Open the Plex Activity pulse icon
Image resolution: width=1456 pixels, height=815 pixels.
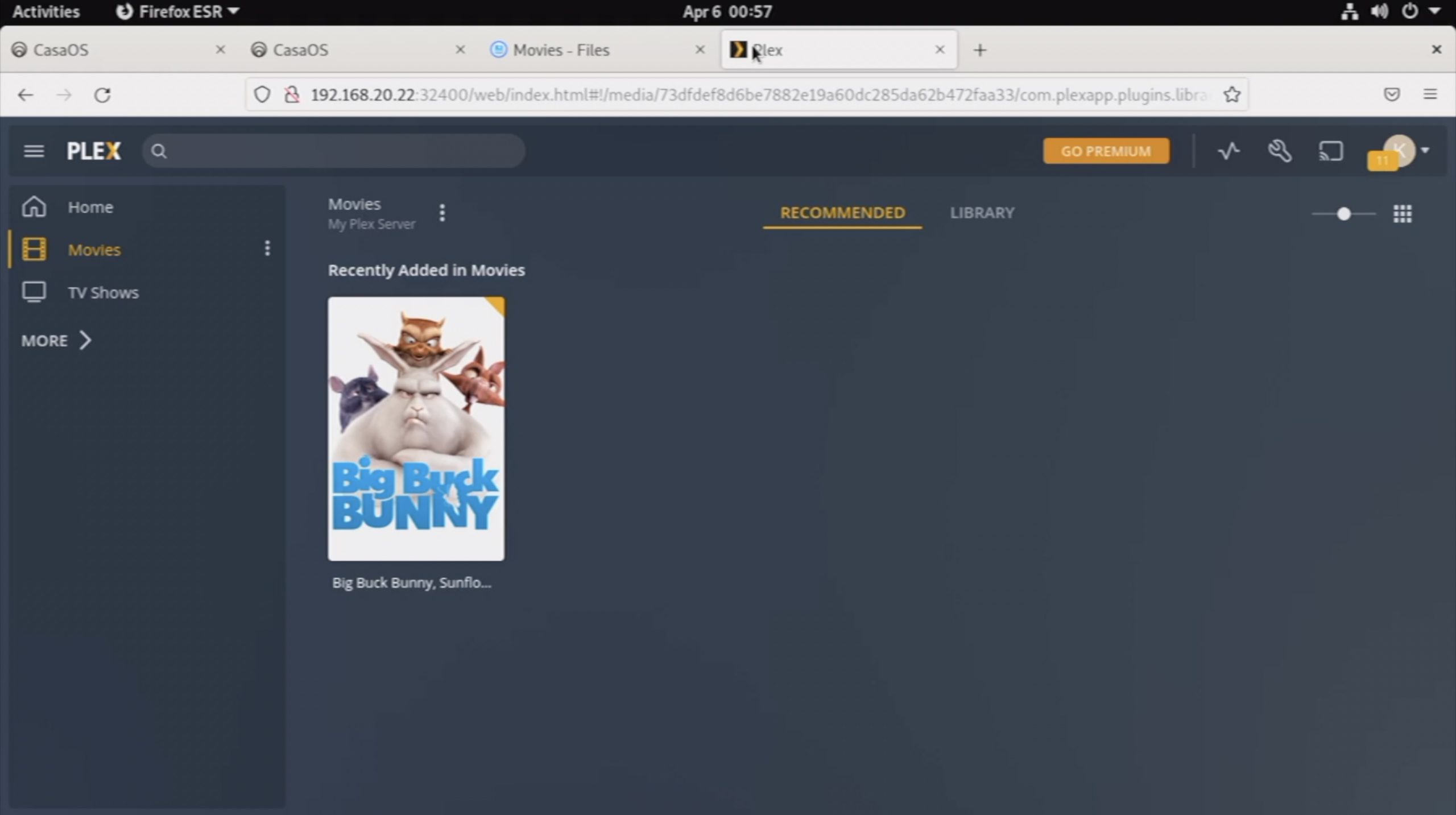(1228, 151)
